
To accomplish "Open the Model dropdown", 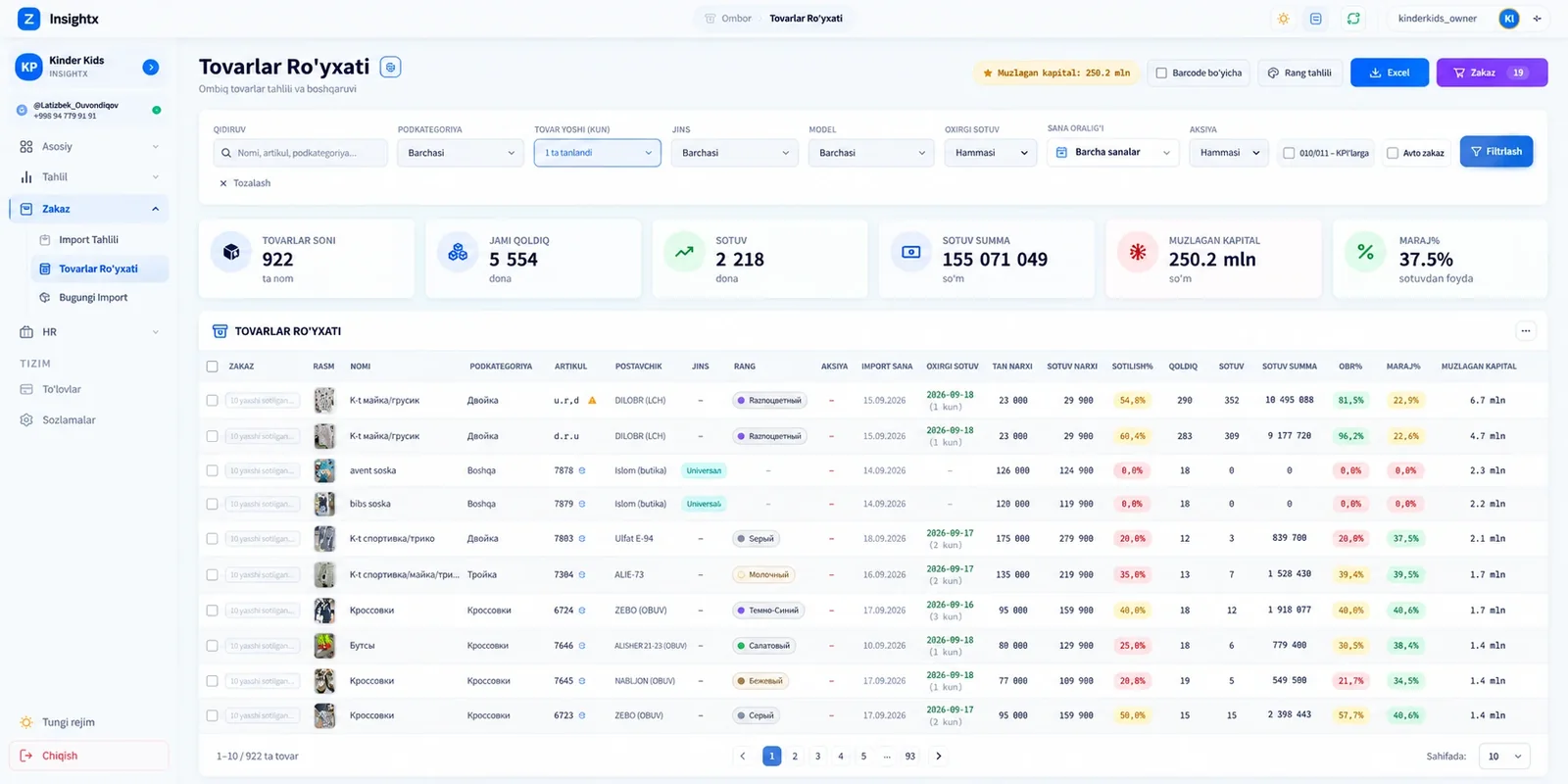I will coord(871,153).
